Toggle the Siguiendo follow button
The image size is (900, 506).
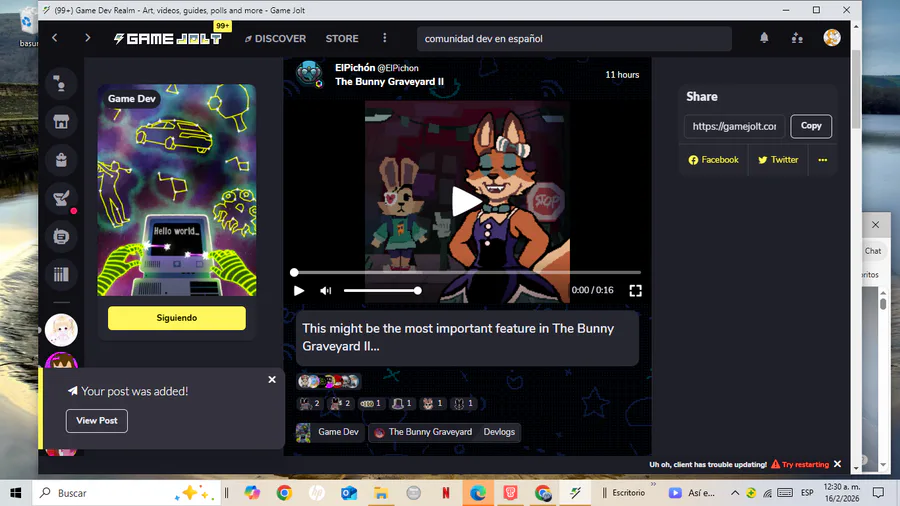click(x=177, y=318)
